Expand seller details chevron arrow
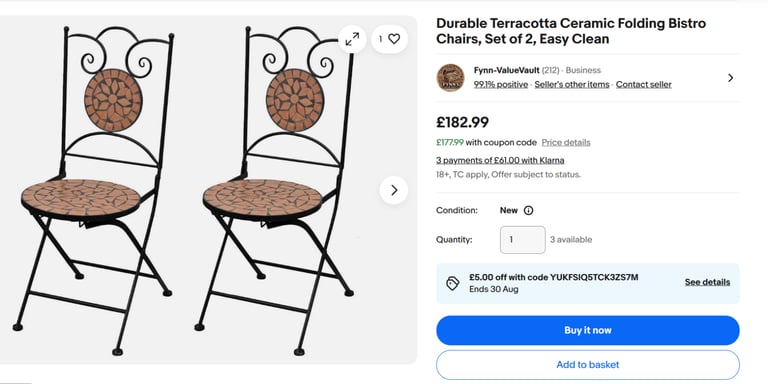Image resolution: width=768 pixels, height=384 pixels. (x=730, y=78)
